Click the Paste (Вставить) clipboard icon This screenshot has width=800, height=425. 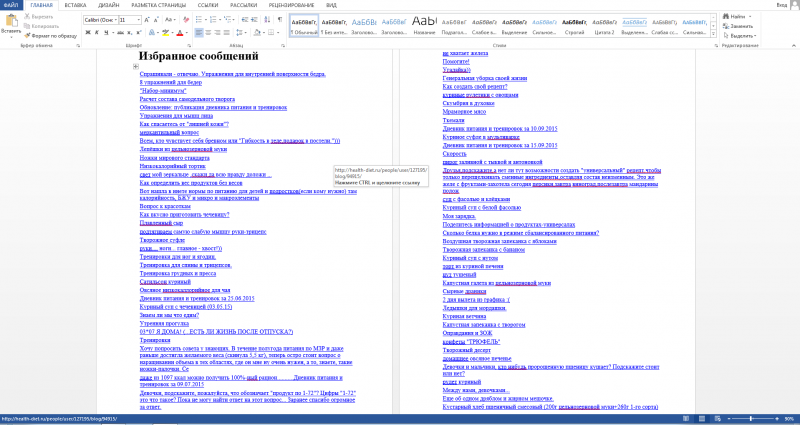tap(11, 22)
